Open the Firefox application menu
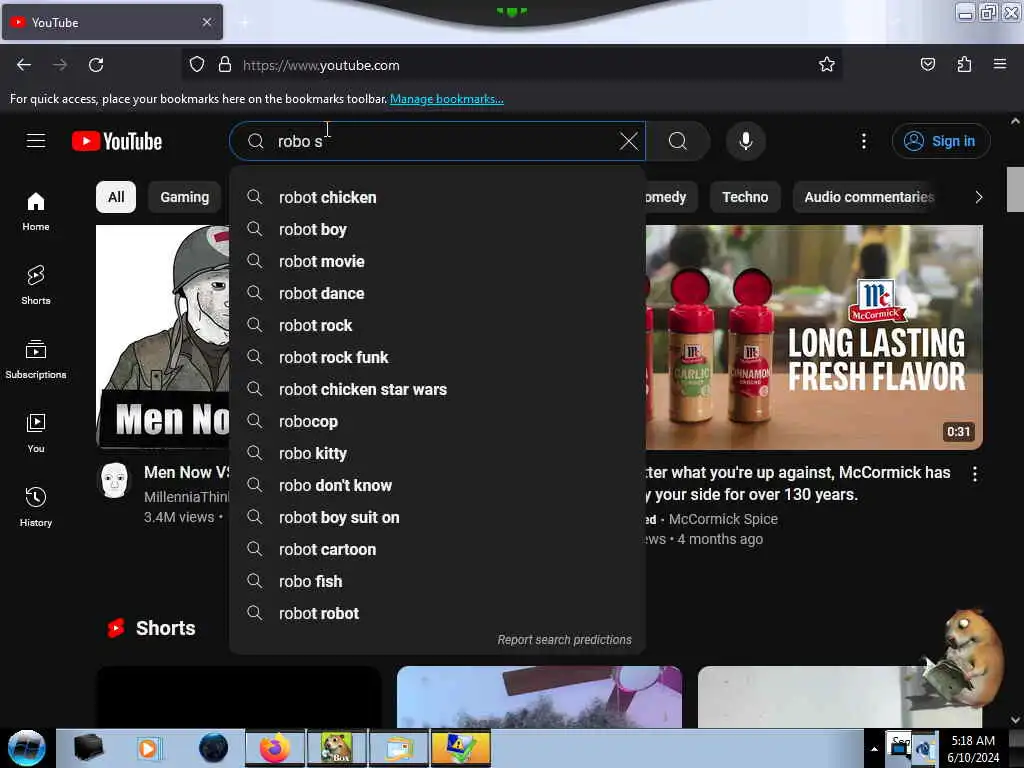This screenshot has width=1024, height=768. point(1000,65)
